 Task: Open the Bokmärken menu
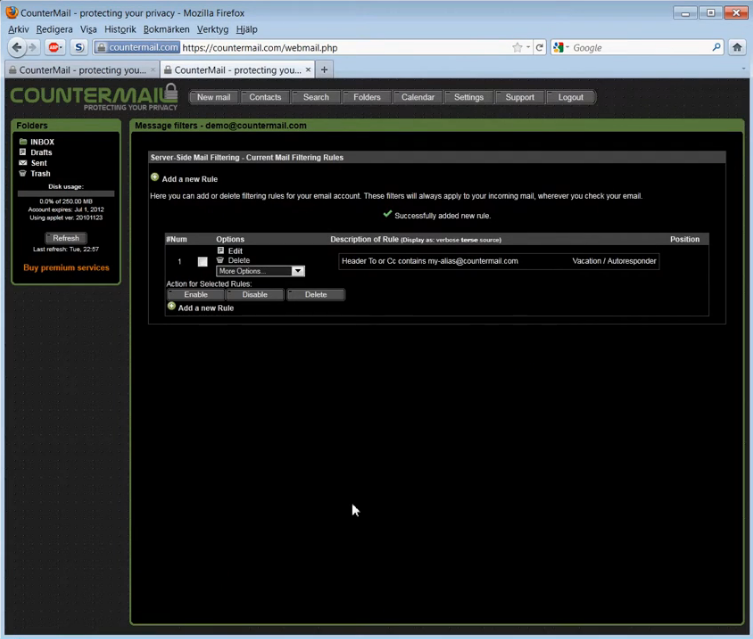(x=166, y=29)
